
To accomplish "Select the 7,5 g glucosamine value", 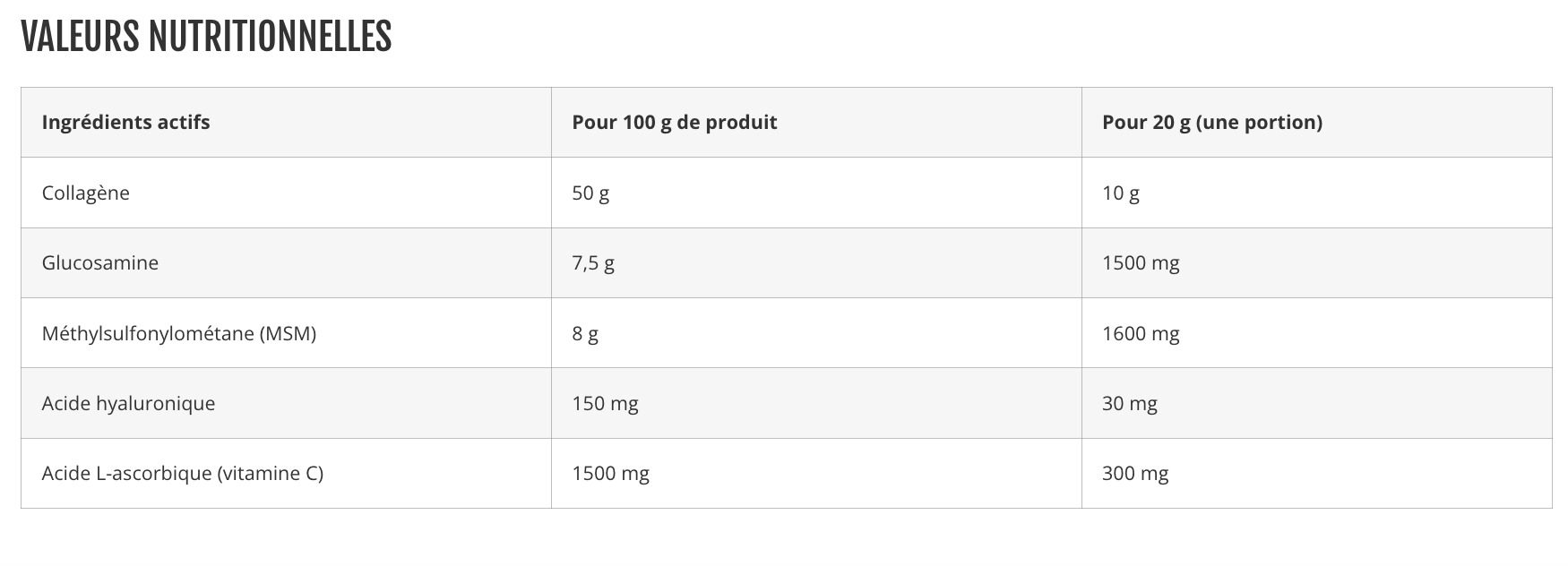I will (593, 263).
